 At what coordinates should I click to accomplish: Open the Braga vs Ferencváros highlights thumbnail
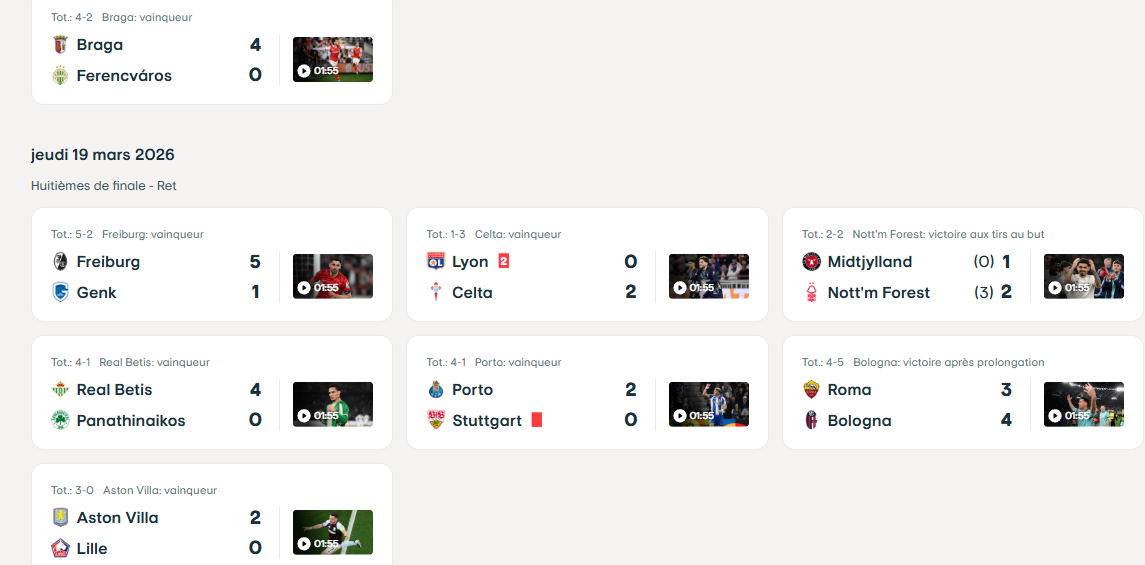[x=333, y=59]
